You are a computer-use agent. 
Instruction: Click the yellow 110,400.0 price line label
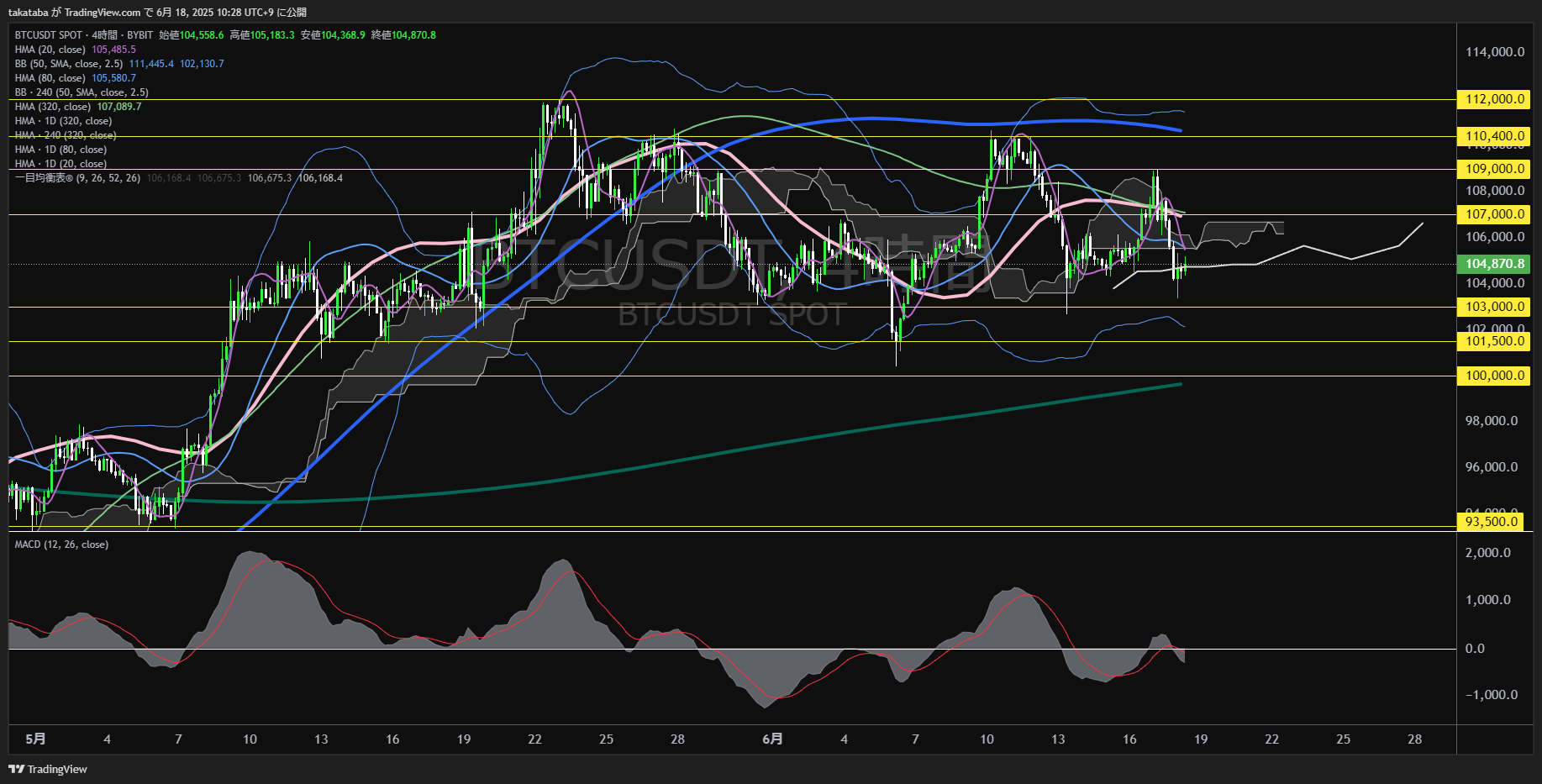coord(1493,136)
